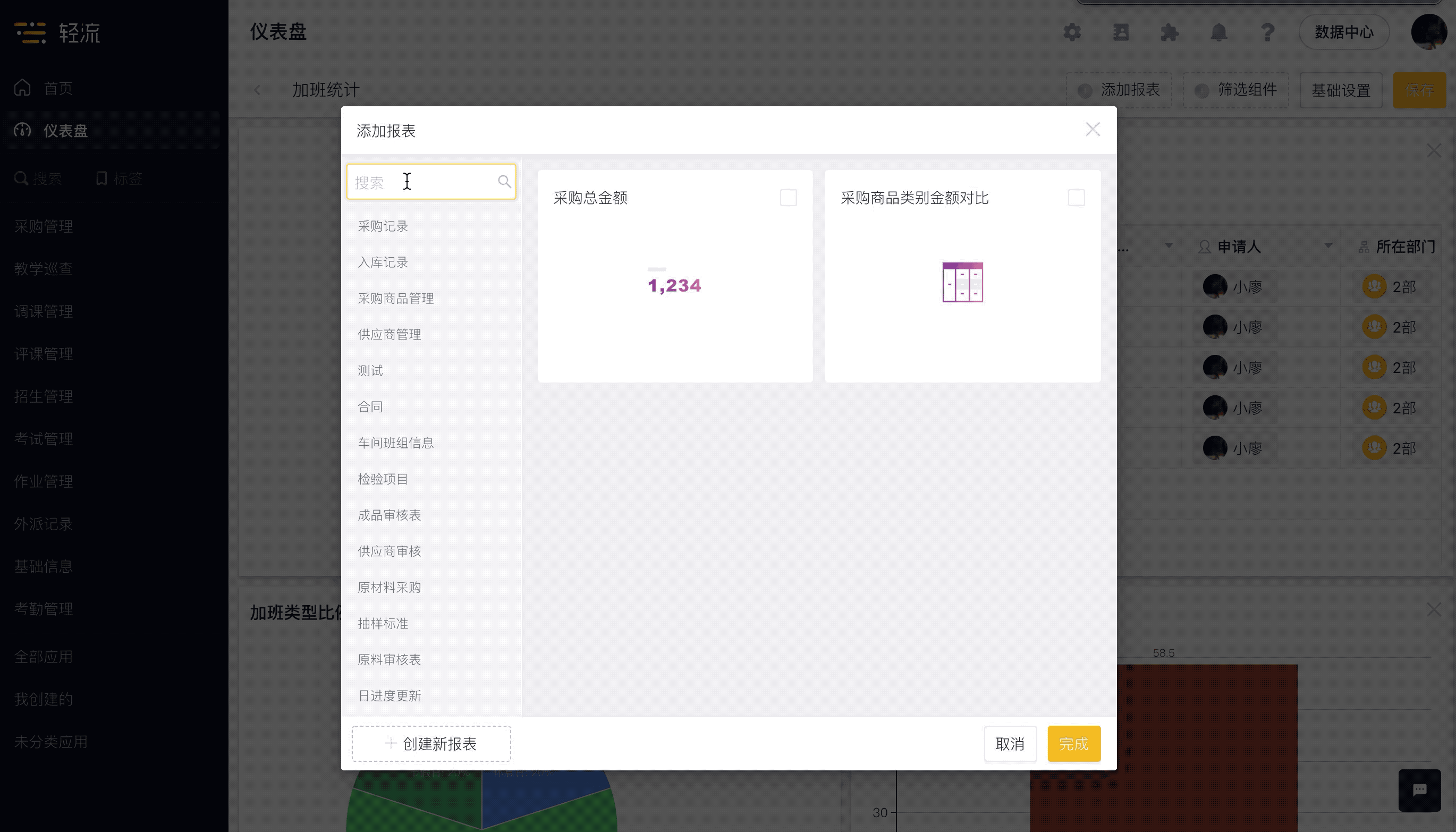Screen dimensions: 1456x832
Task: Select 入库记录 in the dialog list
Action: 383,262
